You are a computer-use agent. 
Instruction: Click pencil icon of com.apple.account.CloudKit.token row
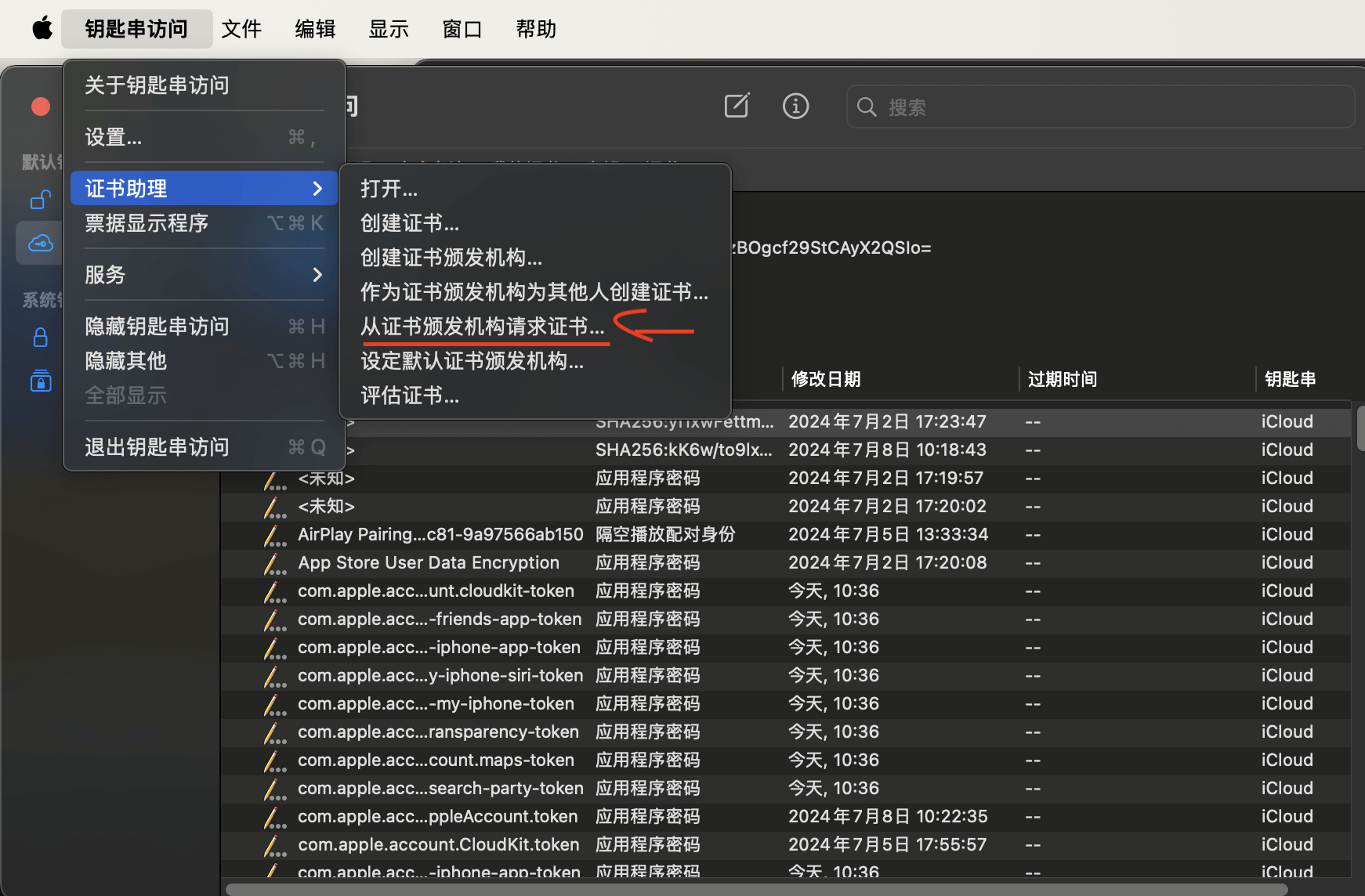274,846
